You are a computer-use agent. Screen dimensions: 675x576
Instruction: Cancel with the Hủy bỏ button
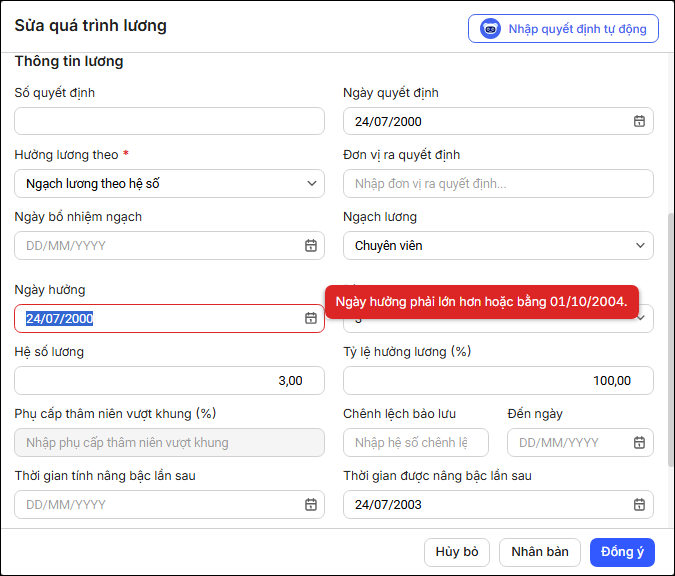(x=457, y=552)
